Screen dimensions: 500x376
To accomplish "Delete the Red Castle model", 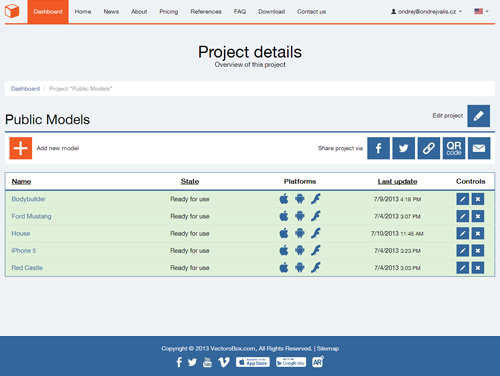I will pos(478,268).
